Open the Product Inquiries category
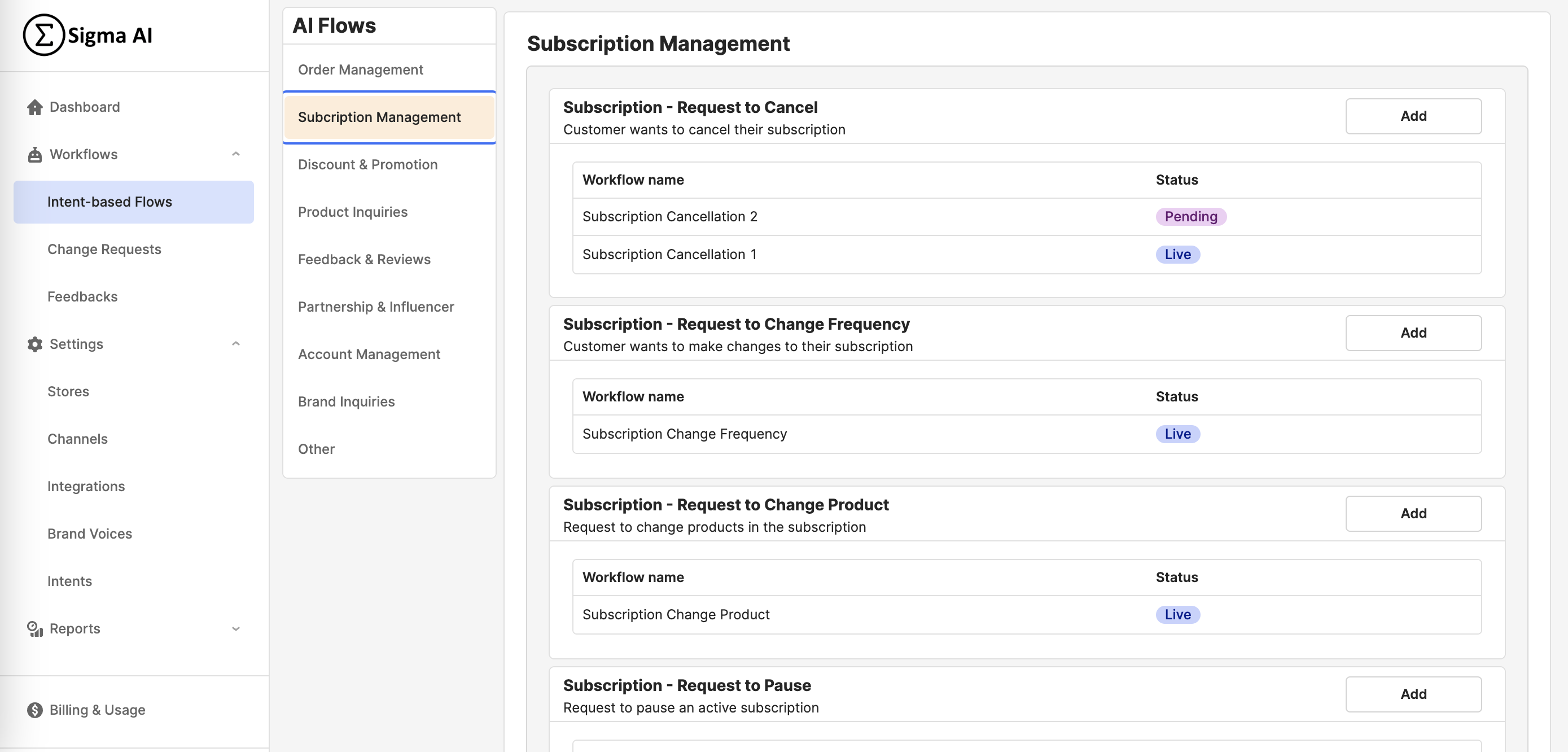The height and width of the screenshot is (752, 1568). 352,212
